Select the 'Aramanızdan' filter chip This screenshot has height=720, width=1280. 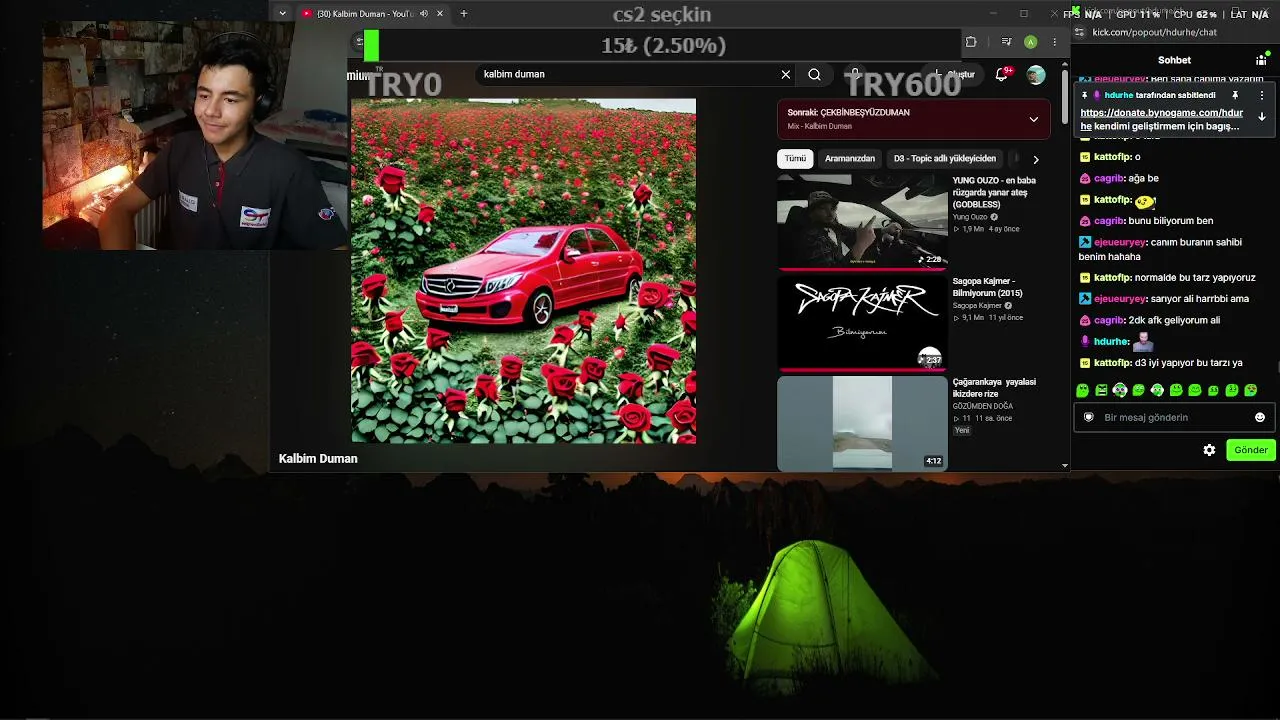[850, 158]
